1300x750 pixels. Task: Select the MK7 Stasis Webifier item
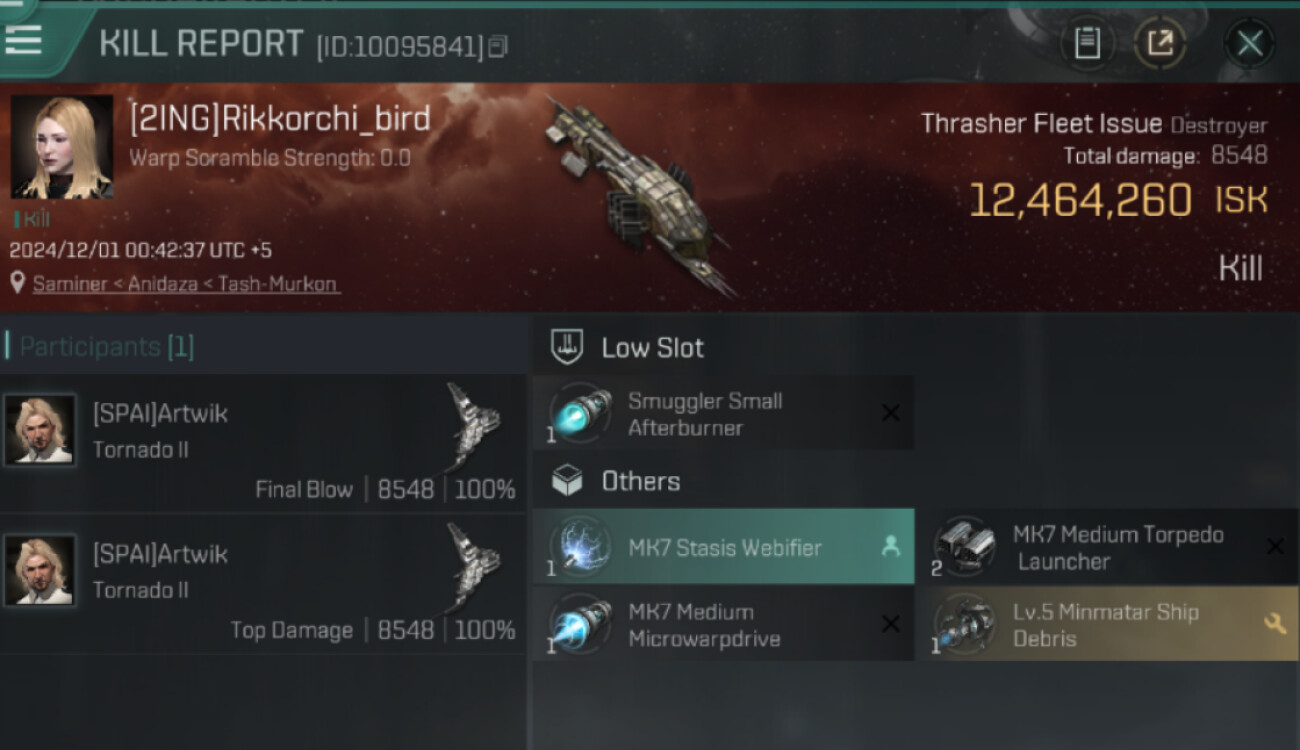pyautogui.click(x=723, y=547)
